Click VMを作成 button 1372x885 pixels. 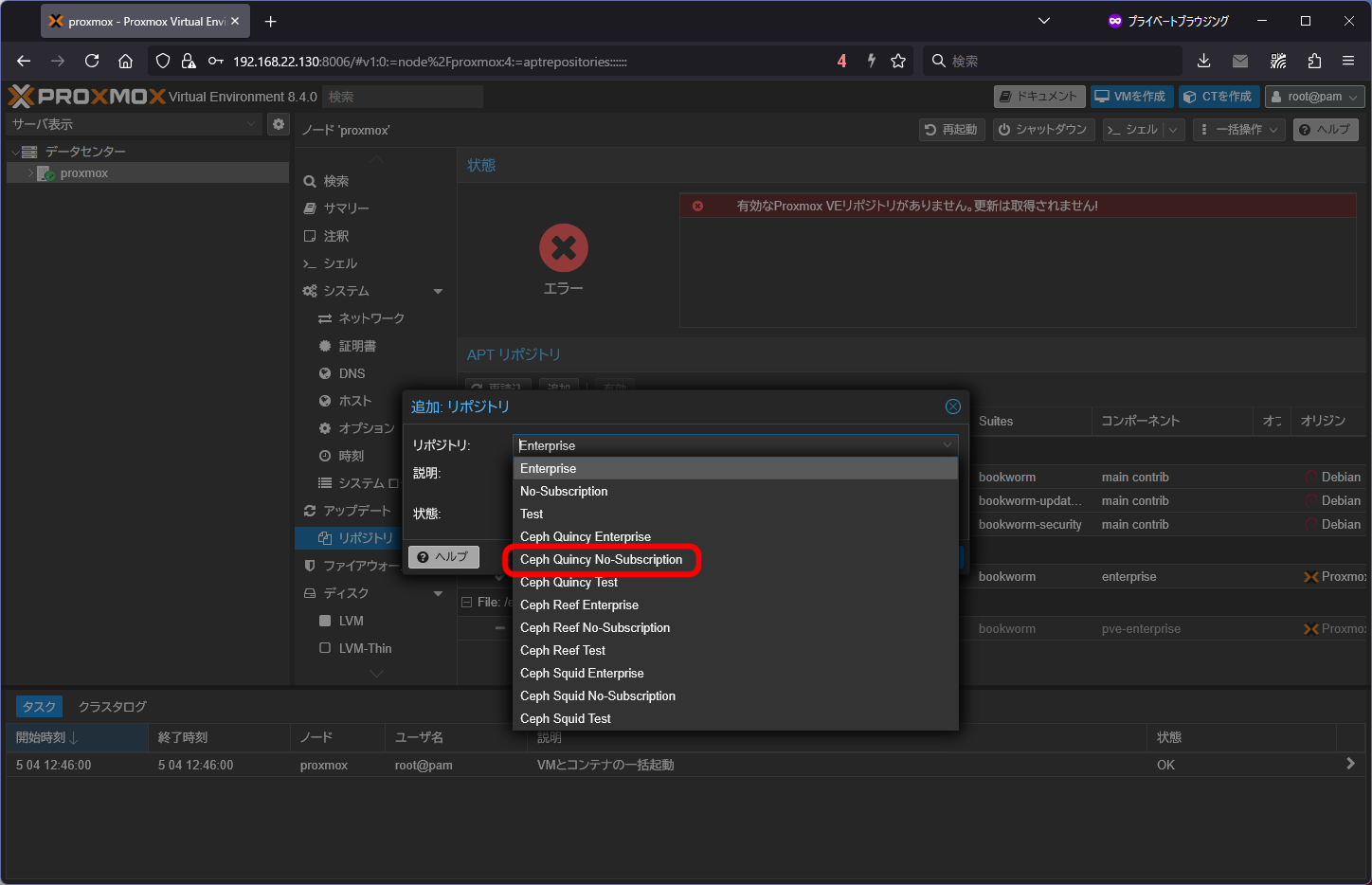(1132, 97)
